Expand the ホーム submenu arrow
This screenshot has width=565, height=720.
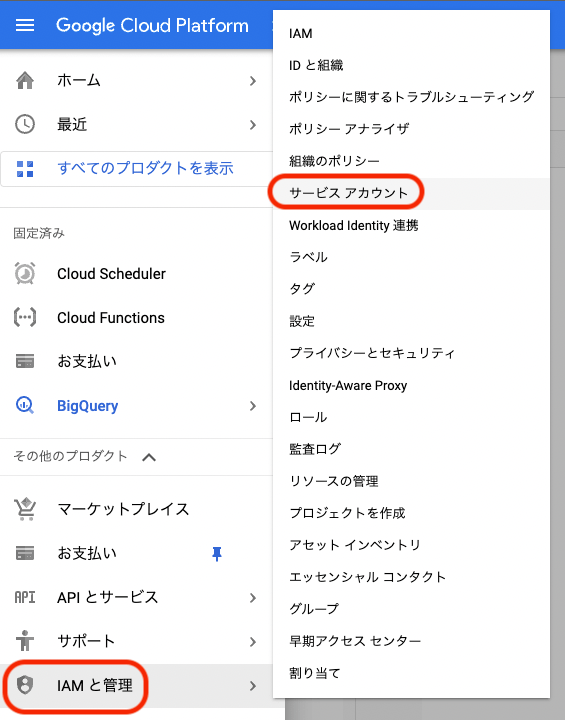pyautogui.click(x=253, y=81)
